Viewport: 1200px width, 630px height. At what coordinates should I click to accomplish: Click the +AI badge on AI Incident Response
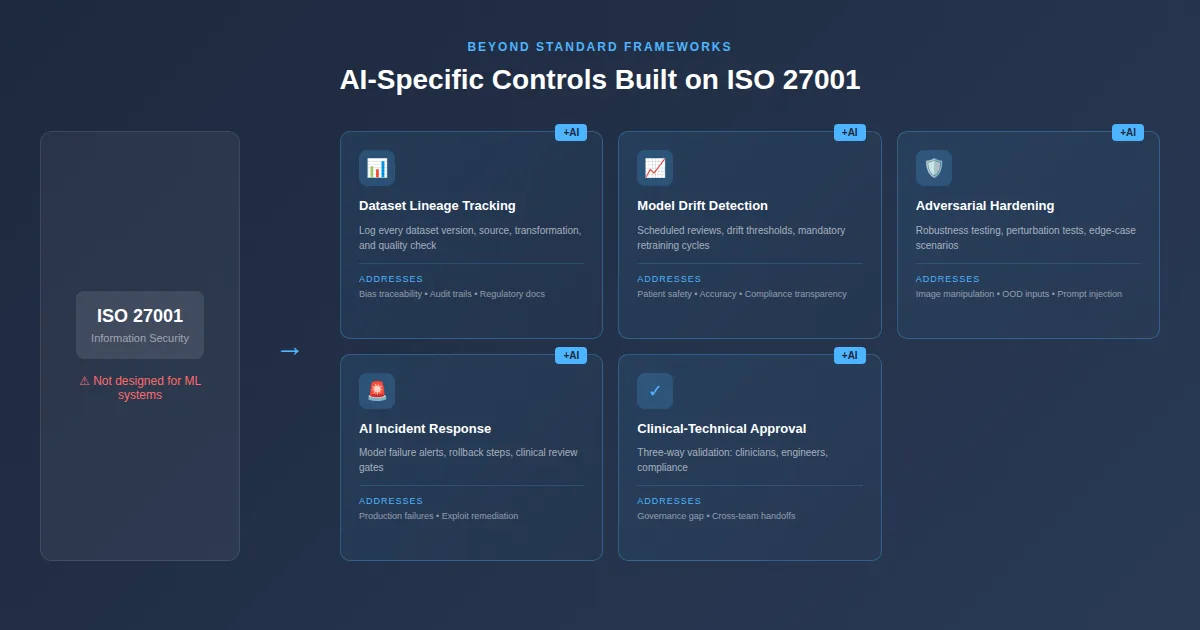pyautogui.click(x=571, y=355)
